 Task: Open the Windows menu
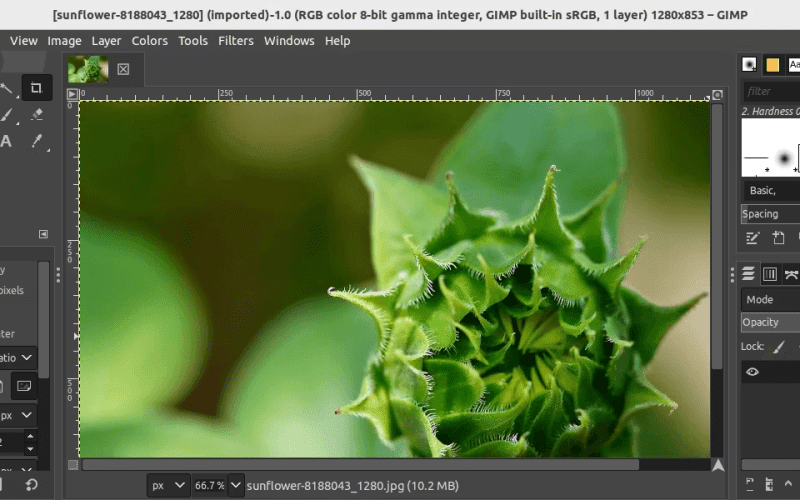(289, 41)
